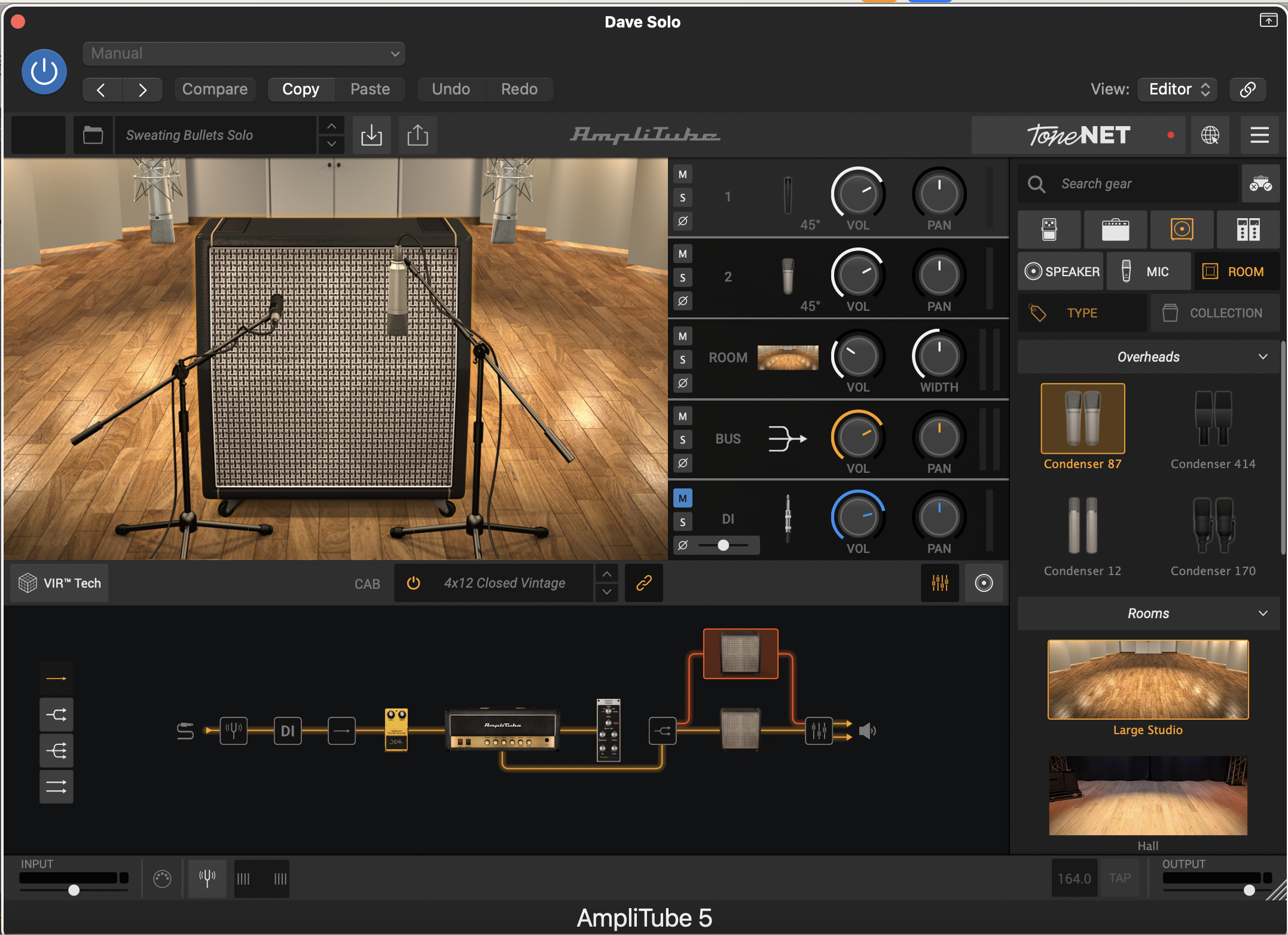Click the Undo button

(451, 89)
